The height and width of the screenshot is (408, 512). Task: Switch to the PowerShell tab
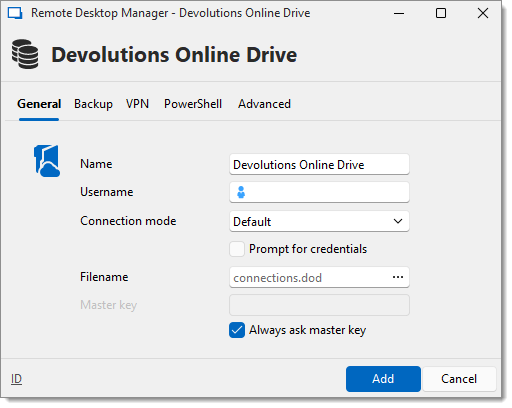click(x=193, y=104)
